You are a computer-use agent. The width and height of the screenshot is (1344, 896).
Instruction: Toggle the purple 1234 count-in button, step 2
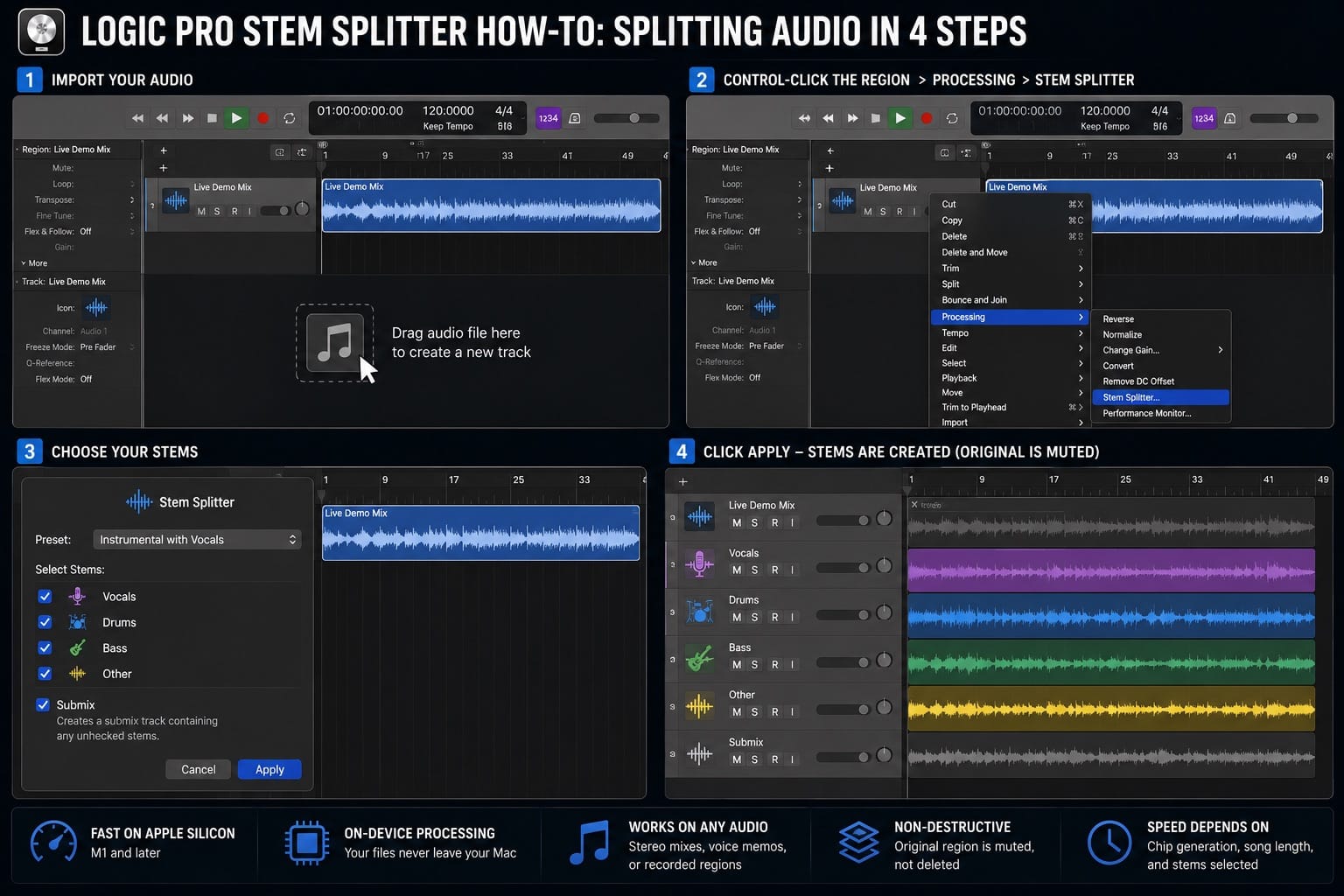1205,118
